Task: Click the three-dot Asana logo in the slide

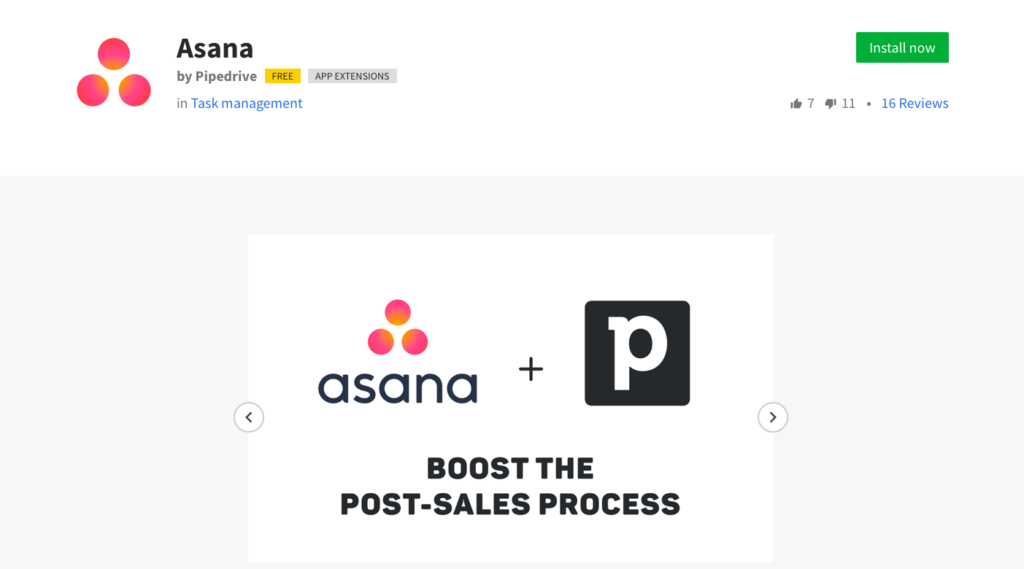Action: pos(397,328)
